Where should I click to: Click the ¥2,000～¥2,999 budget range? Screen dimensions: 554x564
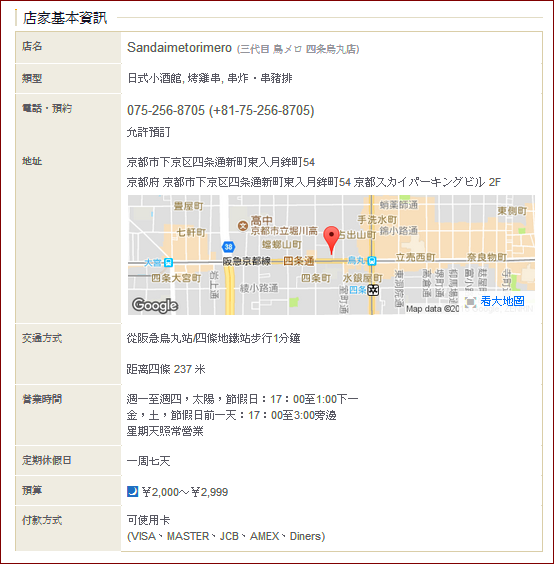tap(185, 492)
